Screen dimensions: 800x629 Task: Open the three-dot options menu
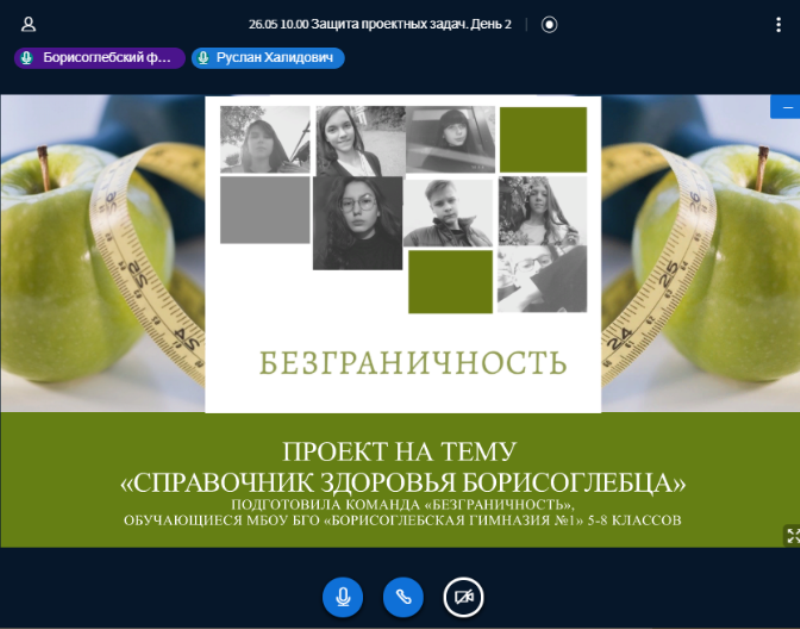pos(778,24)
